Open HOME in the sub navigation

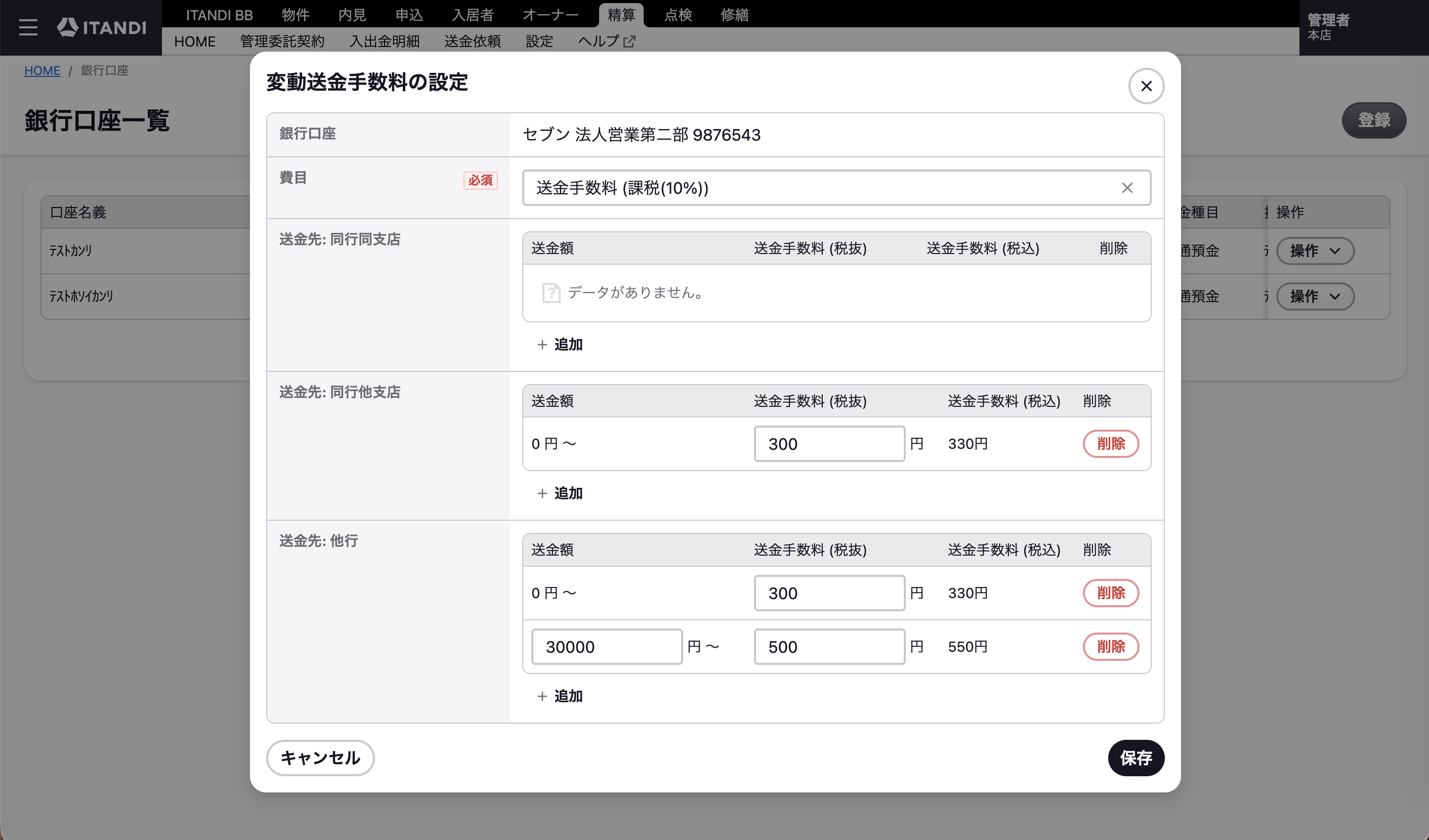[x=194, y=41]
